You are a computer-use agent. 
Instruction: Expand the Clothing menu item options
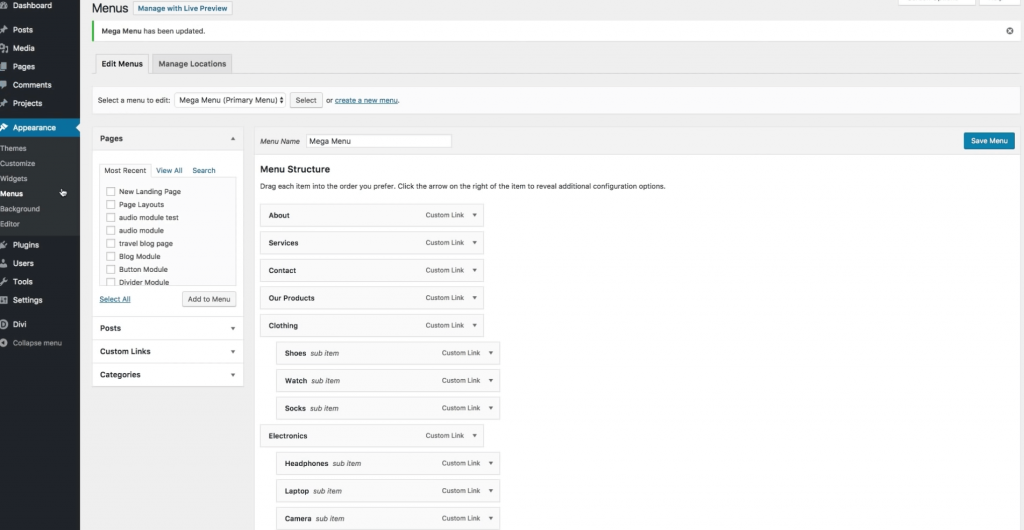click(475, 325)
